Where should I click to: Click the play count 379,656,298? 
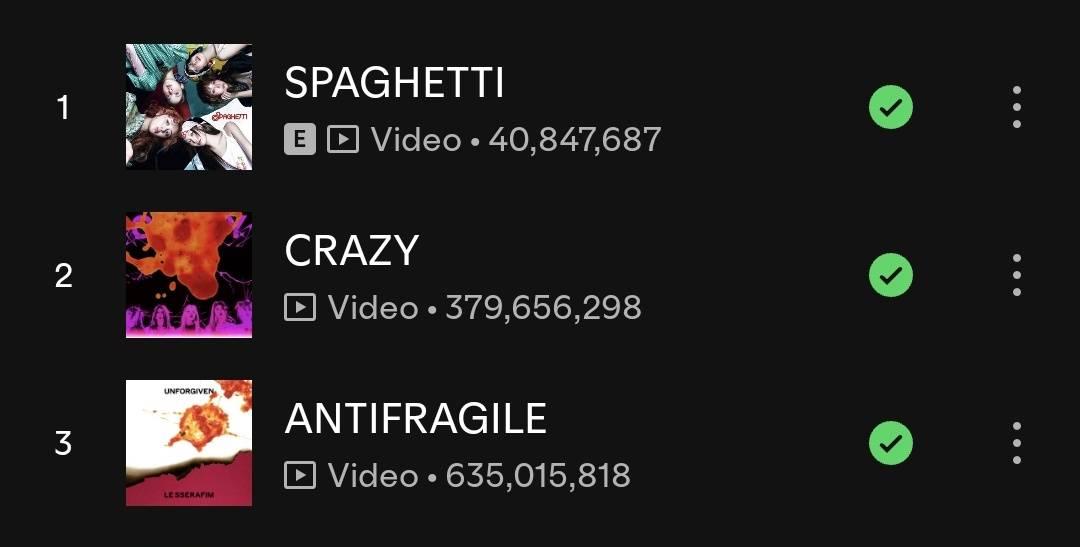[543, 307]
